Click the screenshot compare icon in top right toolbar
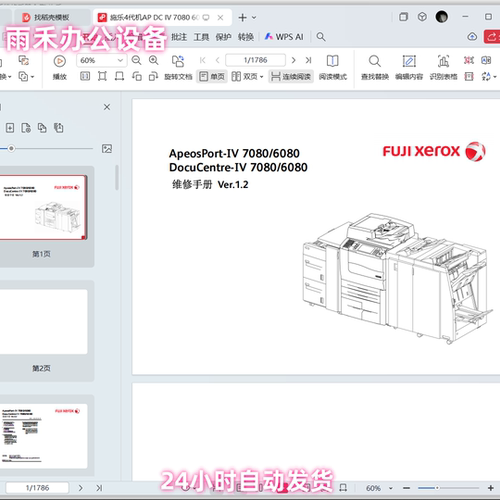 coord(469,60)
